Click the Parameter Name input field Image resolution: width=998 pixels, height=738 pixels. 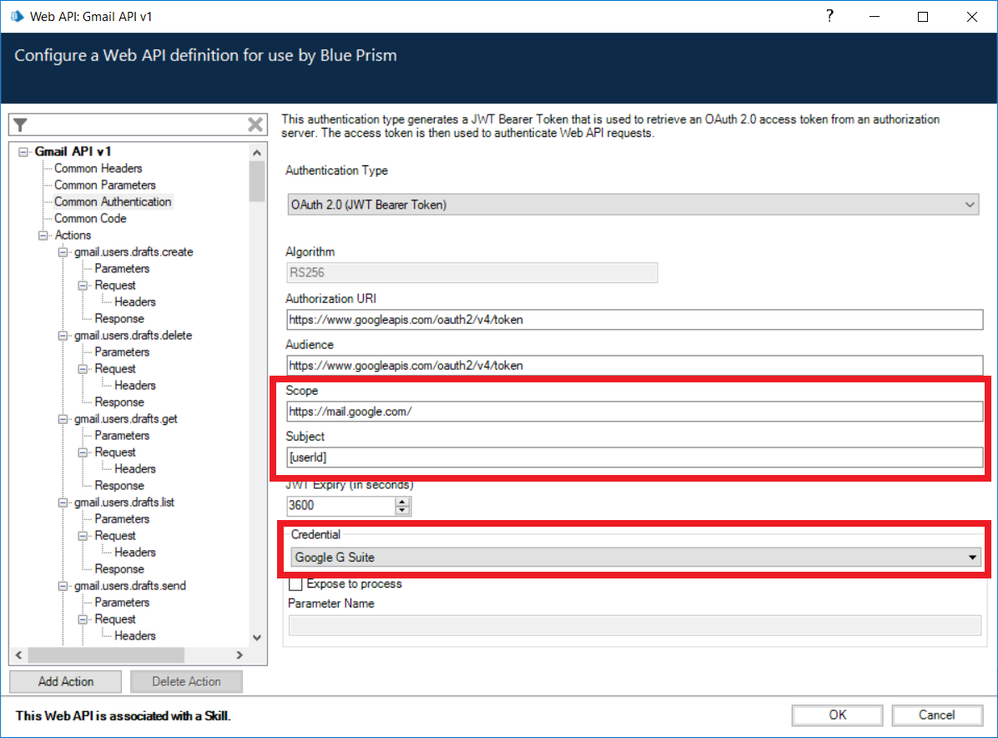point(635,625)
